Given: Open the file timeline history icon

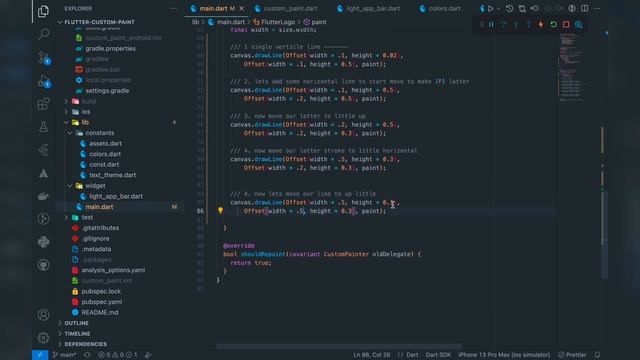Looking at the screenshot, I should [x=509, y=8].
